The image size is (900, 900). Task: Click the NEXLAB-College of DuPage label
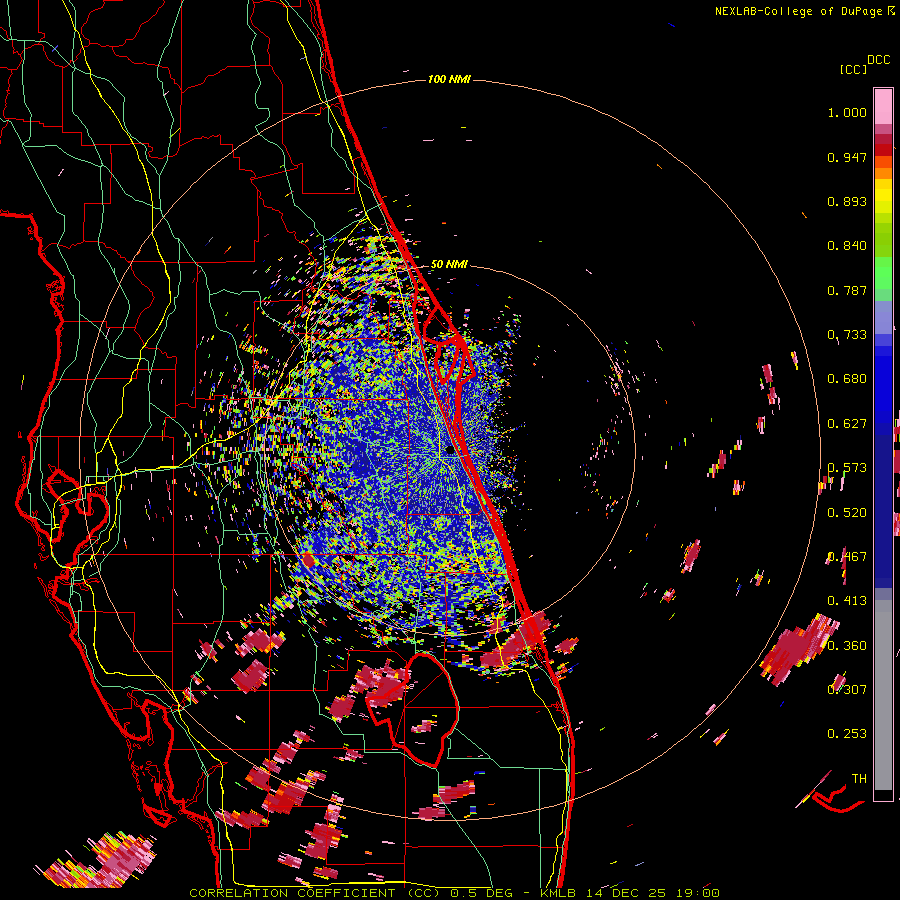[x=799, y=11]
